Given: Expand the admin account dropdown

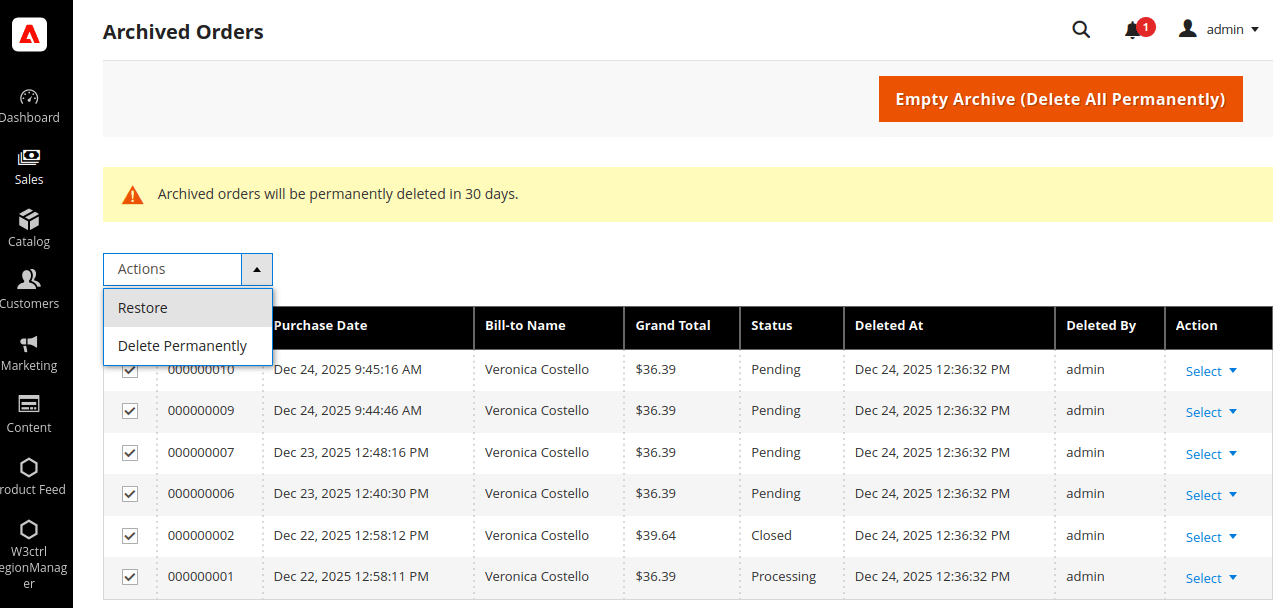Looking at the screenshot, I should [x=1219, y=29].
